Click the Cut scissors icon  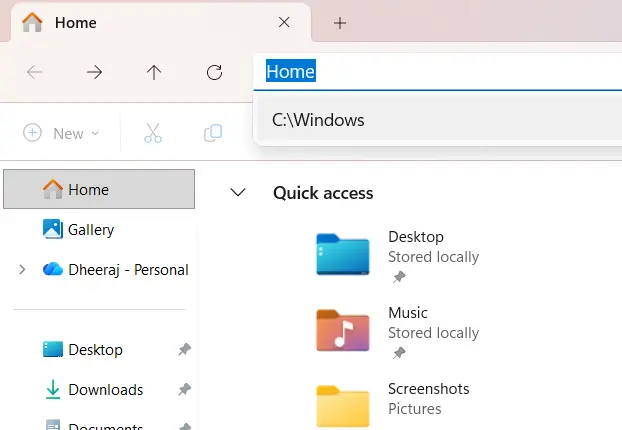pos(153,133)
